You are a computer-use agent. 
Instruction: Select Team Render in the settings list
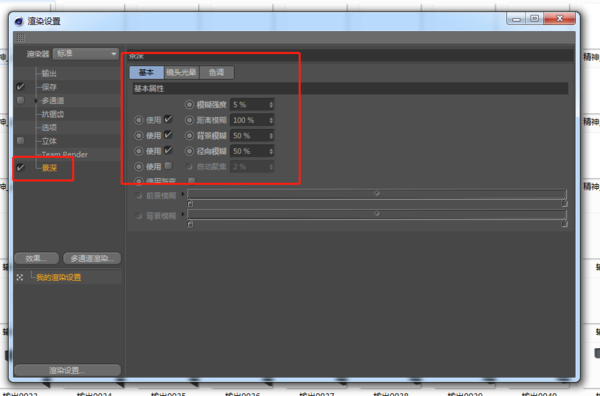65,155
